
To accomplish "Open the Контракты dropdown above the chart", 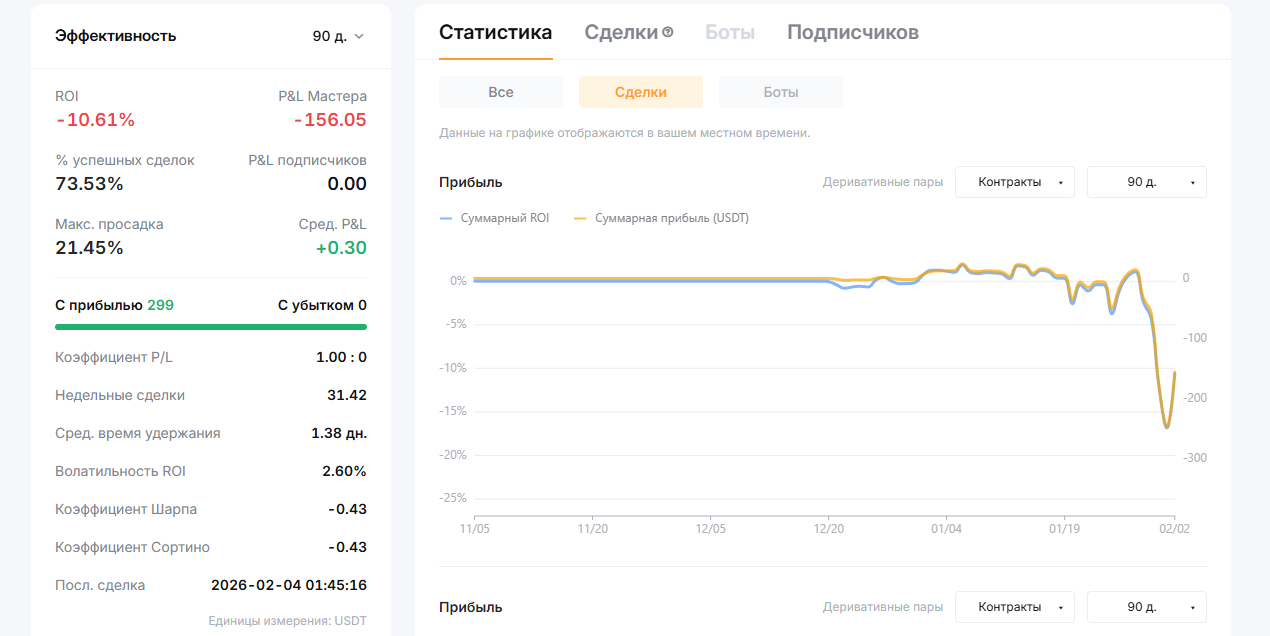I will (x=1014, y=182).
